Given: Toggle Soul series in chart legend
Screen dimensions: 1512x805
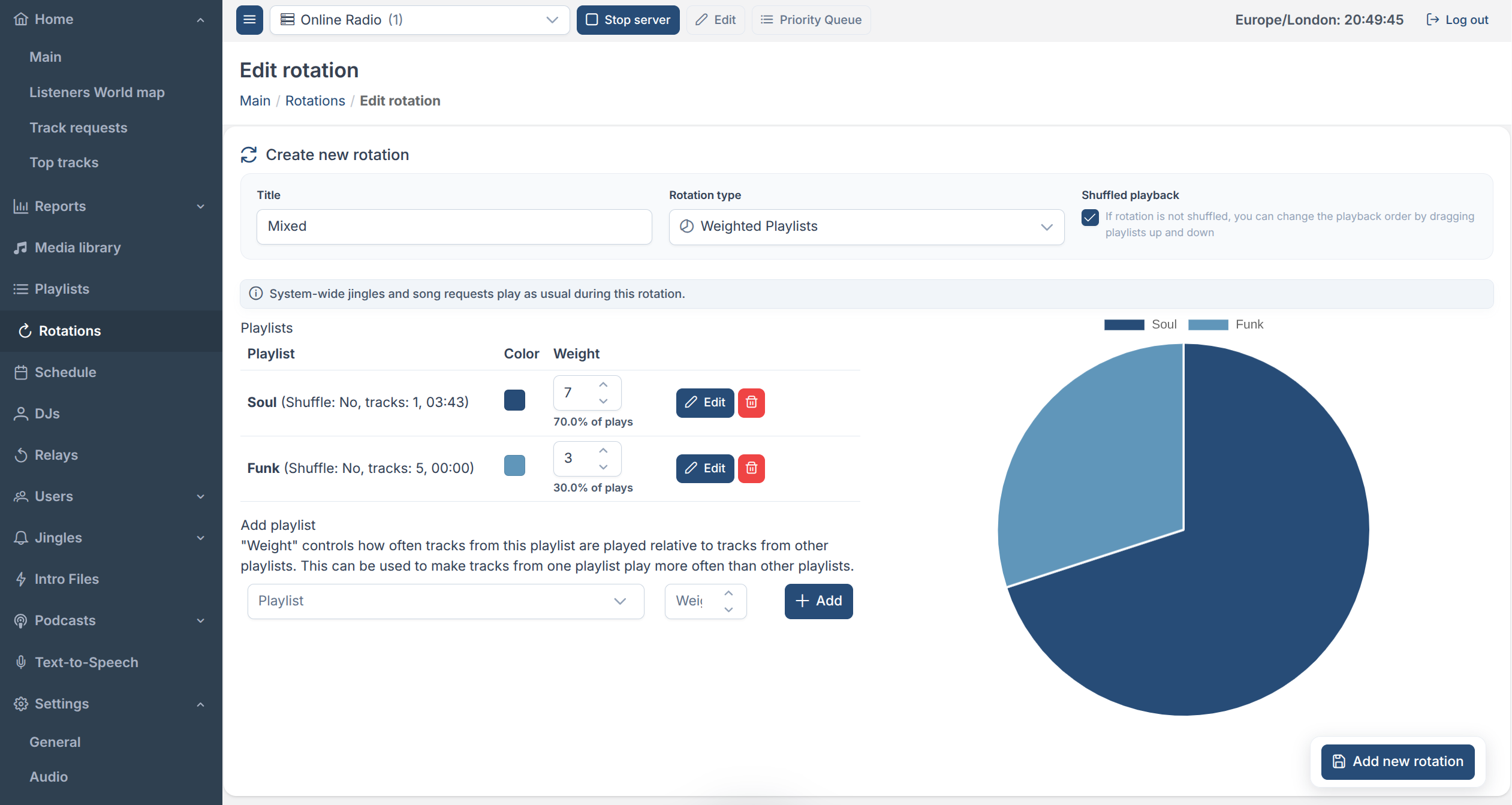Looking at the screenshot, I should point(1140,324).
